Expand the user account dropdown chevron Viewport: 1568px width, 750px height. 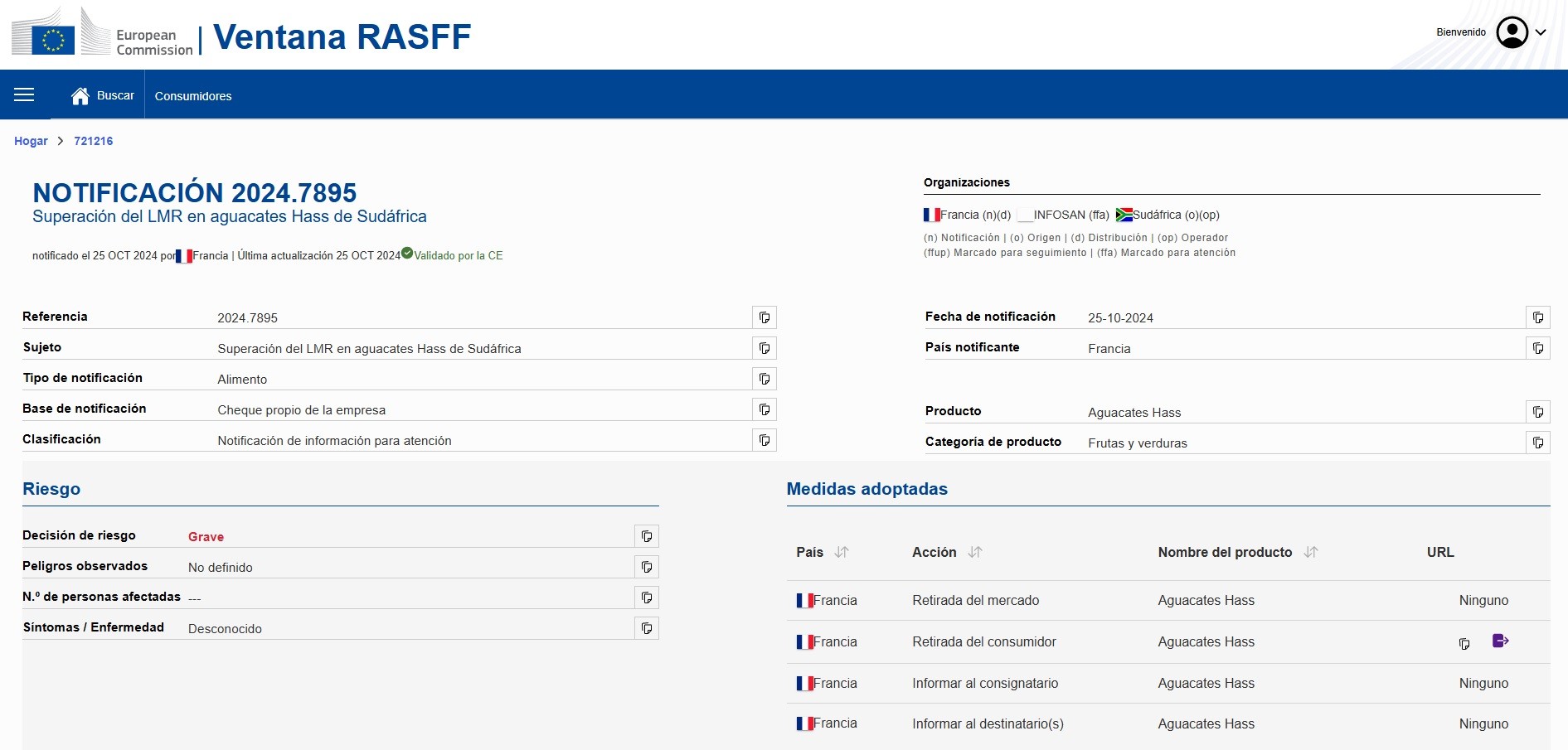pyautogui.click(x=1541, y=32)
